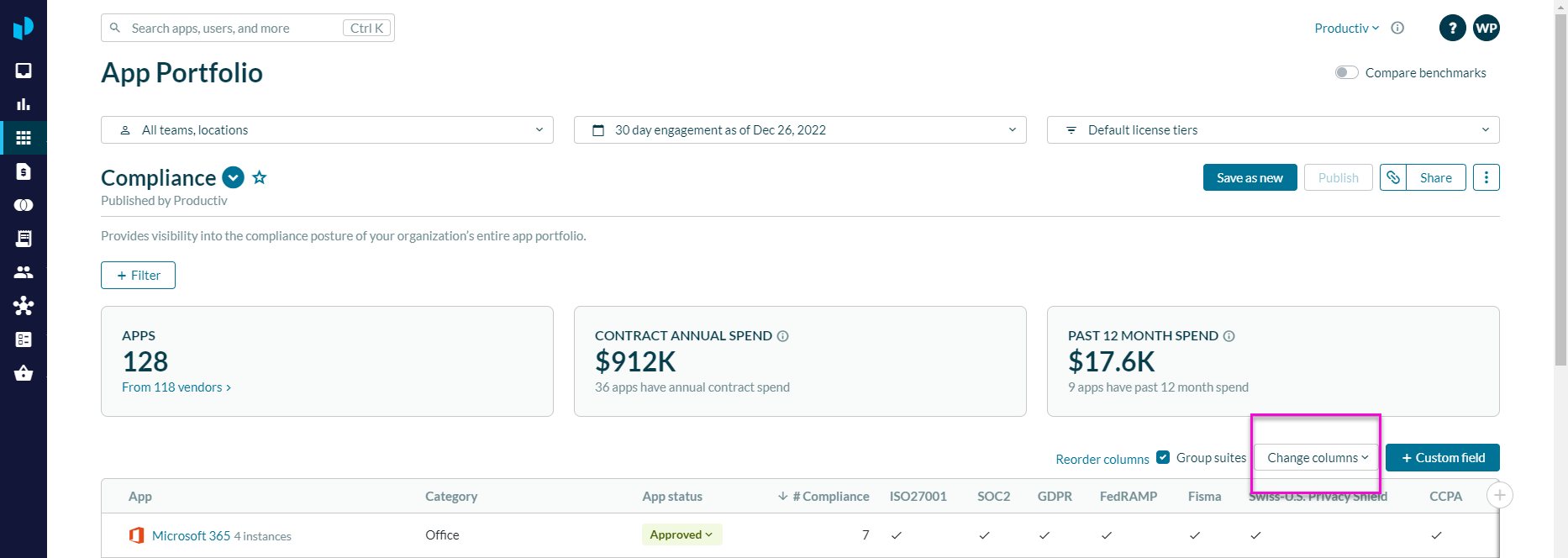Open the spend dollar document sidebar icon

coord(24,171)
